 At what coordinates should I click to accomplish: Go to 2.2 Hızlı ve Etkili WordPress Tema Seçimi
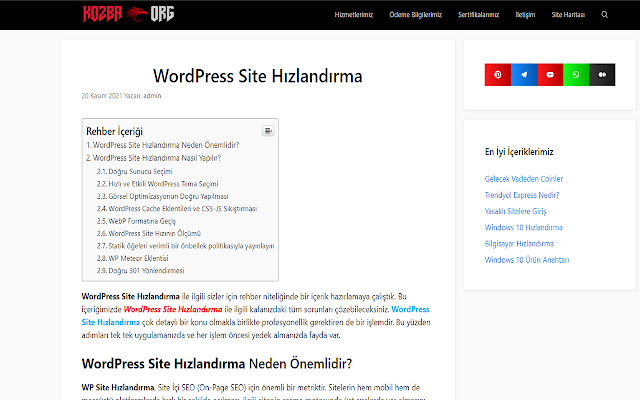157,184
